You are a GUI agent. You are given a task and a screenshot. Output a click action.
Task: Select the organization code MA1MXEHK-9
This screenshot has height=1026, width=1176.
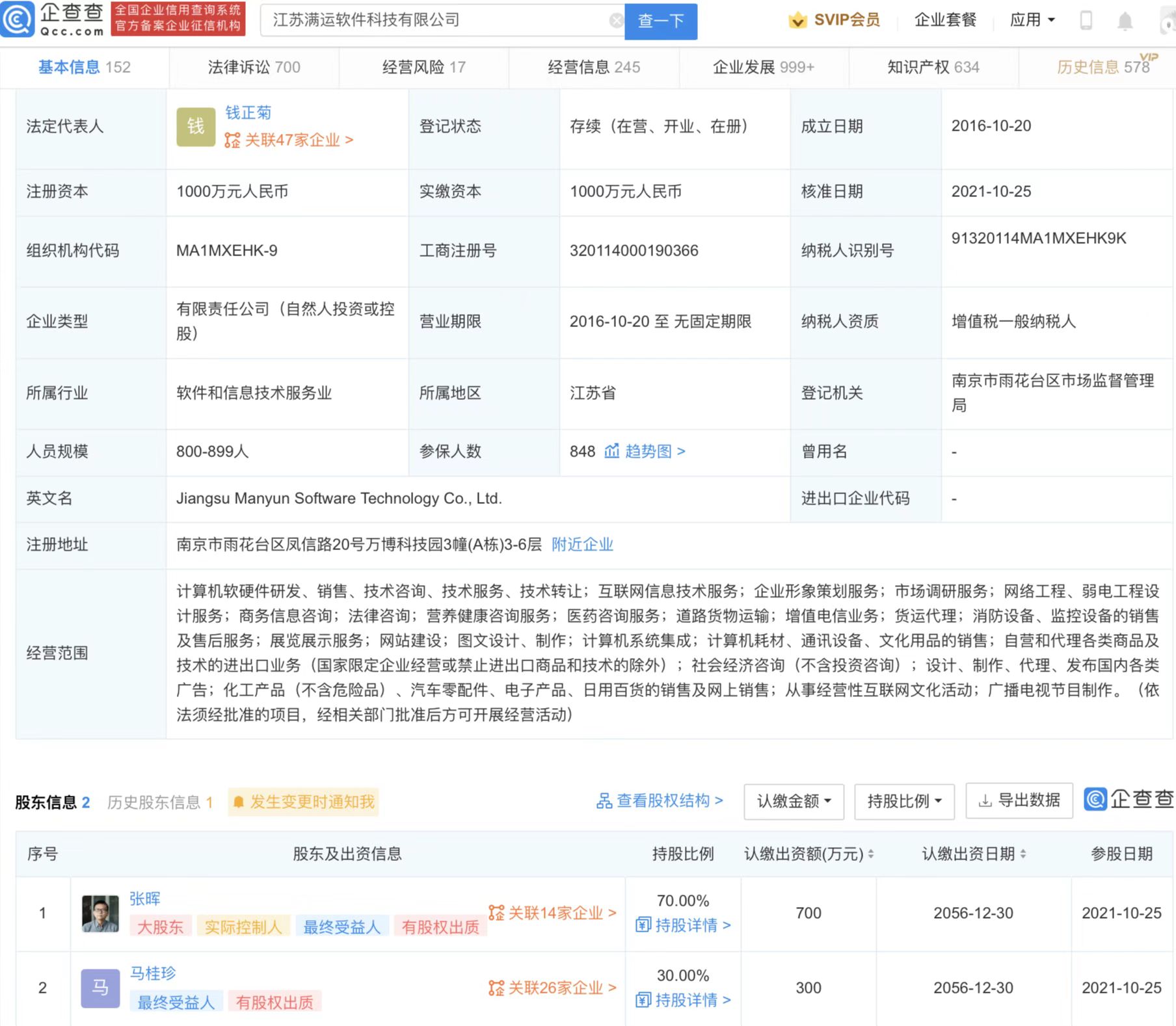pos(227,250)
